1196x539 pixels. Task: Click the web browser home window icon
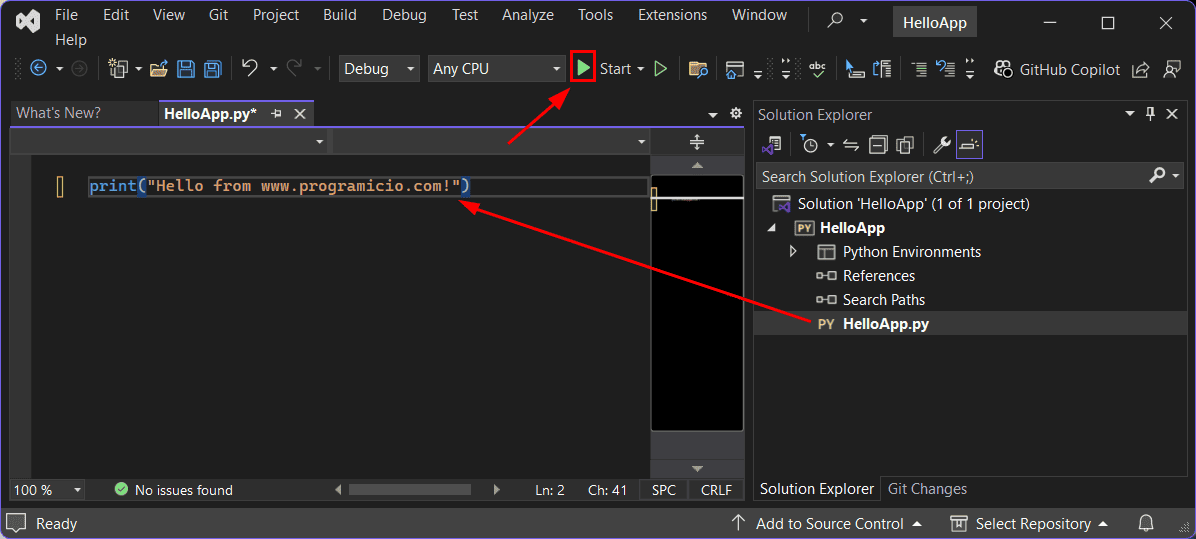click(x=734, y=69)
